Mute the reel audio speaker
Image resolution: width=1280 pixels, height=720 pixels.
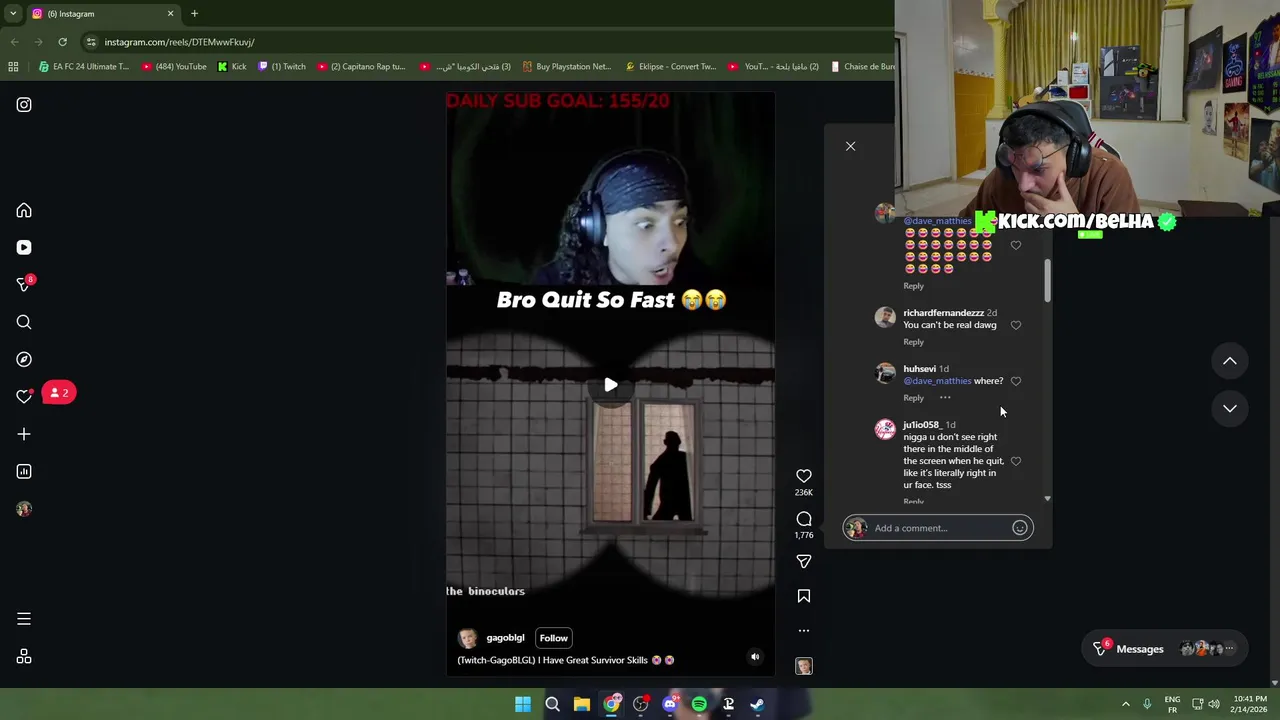click(x=755, y=657)
